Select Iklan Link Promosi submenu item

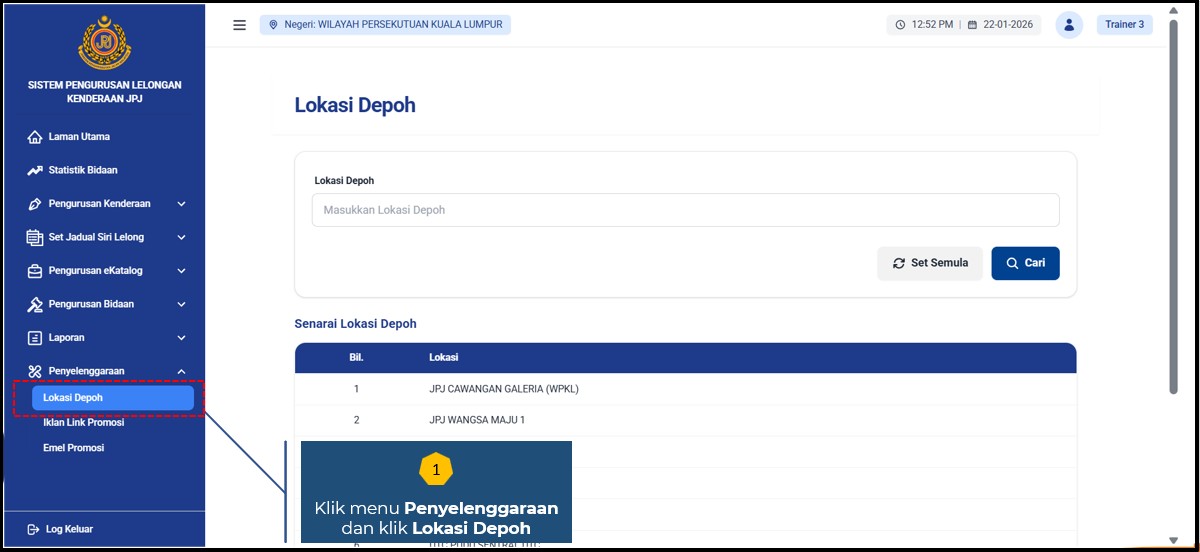point(84,423)
